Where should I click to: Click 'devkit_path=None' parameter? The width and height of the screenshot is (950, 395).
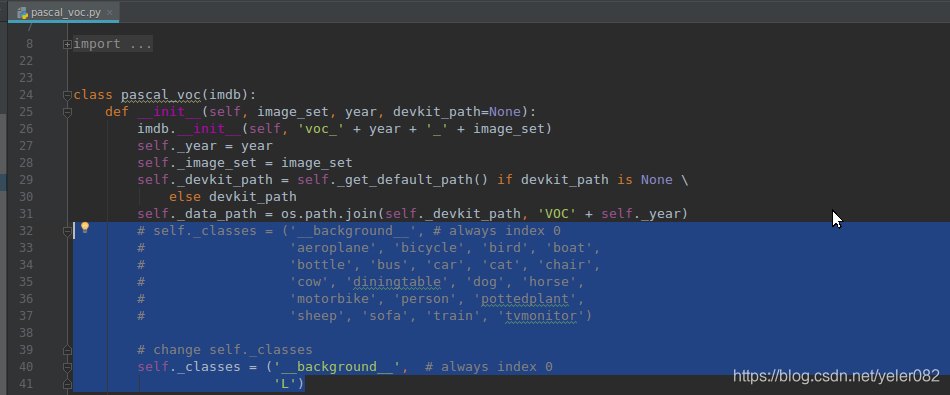457,112
